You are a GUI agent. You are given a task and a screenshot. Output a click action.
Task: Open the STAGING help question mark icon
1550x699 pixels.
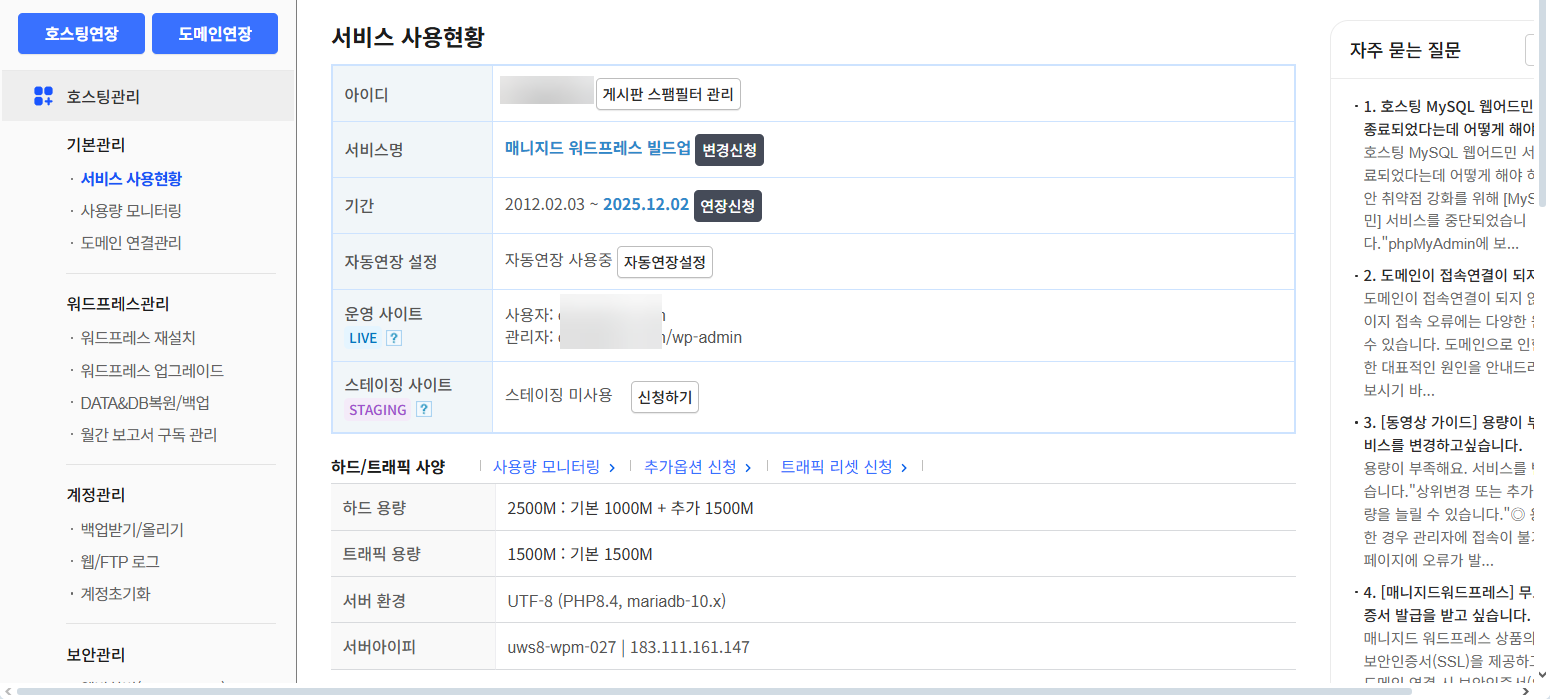424,409
